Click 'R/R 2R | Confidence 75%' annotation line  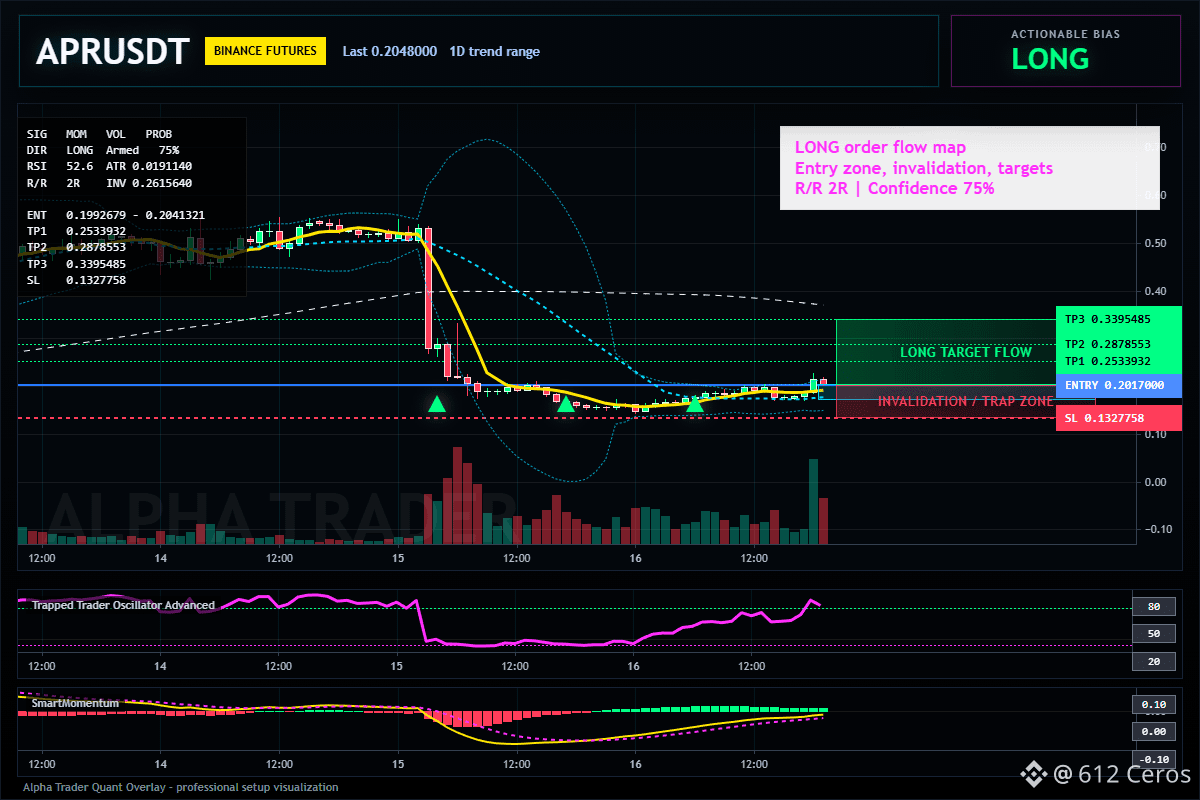click(x=894, y=188)
